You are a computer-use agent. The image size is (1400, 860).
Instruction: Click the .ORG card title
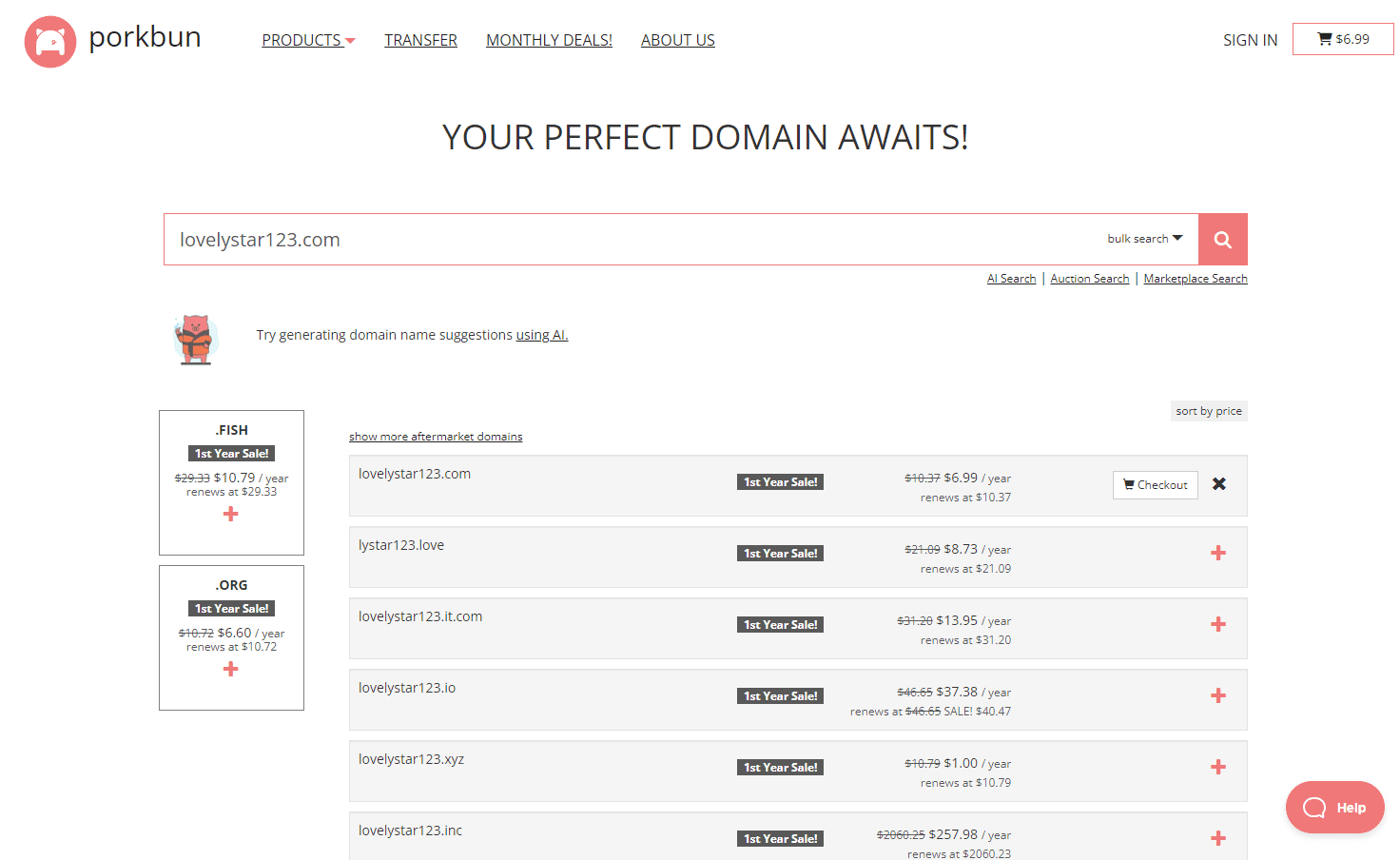click(232, 585)
